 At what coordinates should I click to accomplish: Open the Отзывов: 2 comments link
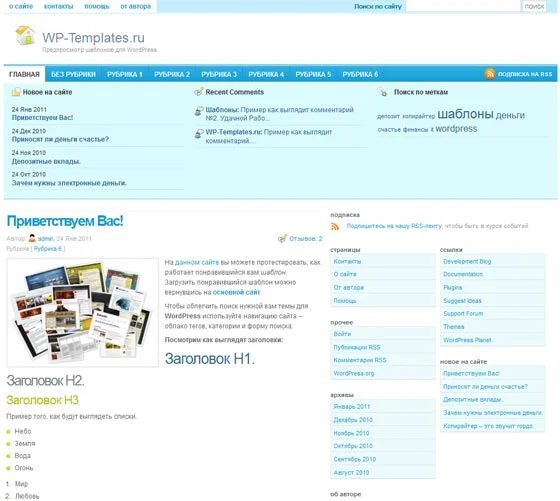[306, 239]
